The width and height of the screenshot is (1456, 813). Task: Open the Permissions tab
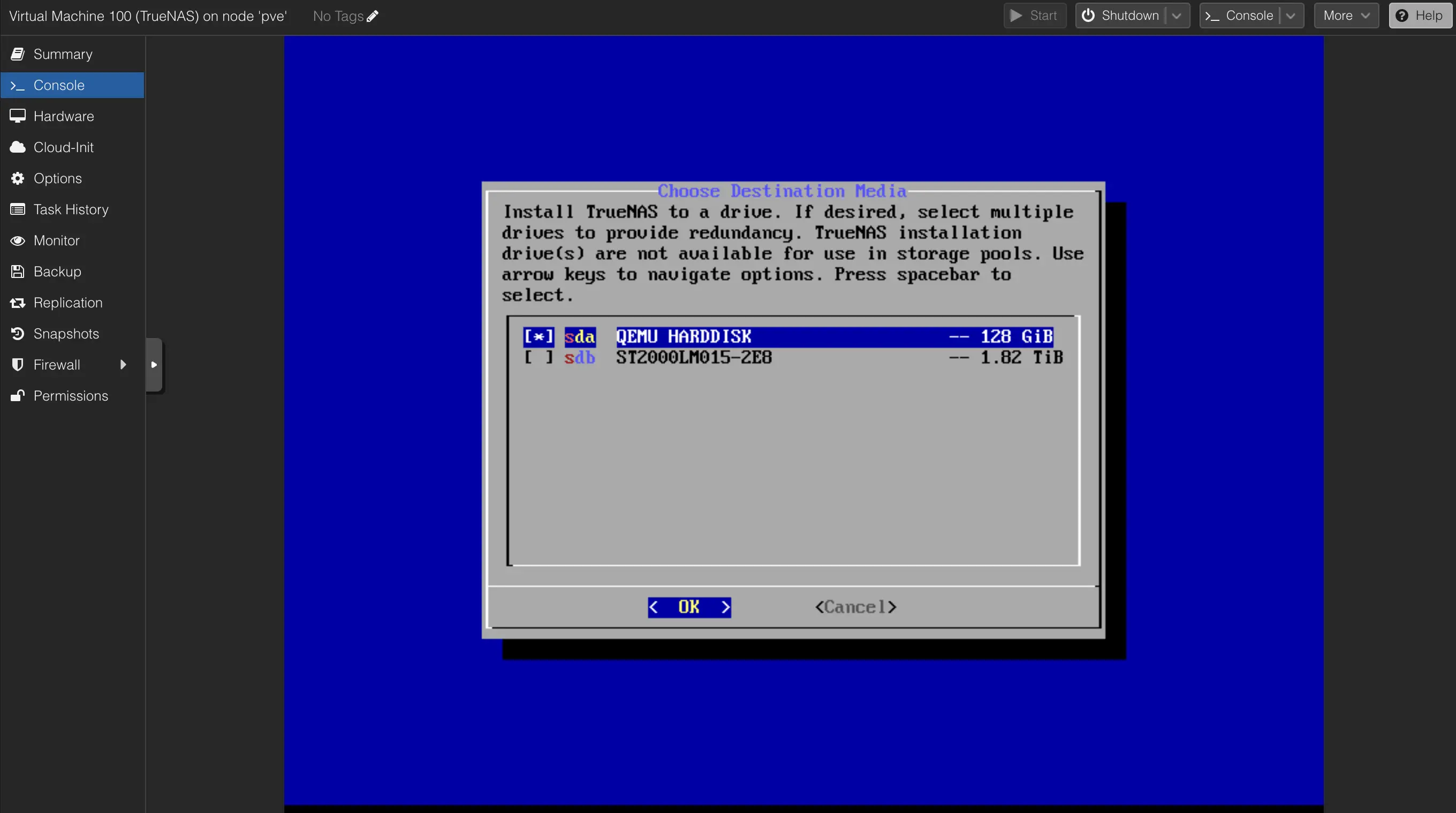click(x=72, y=396)
